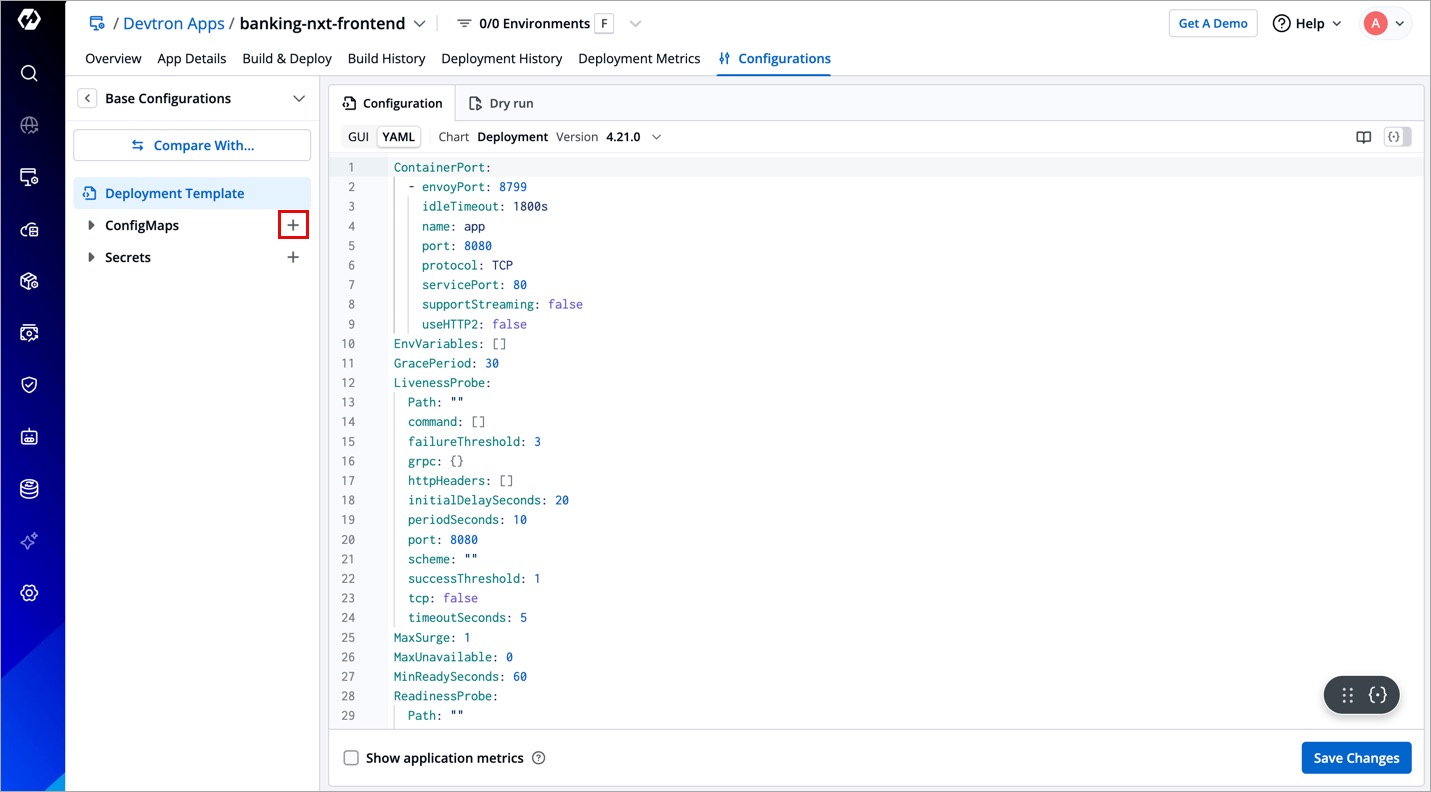This screenshot has width=1431, height=792.
Task: Add a new Secret with plus icon
Action: click(x=293, y=258)
